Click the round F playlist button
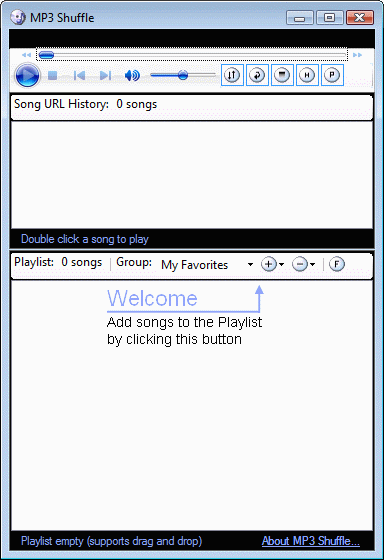The image size is (384, 560). [x=336, y=264]
